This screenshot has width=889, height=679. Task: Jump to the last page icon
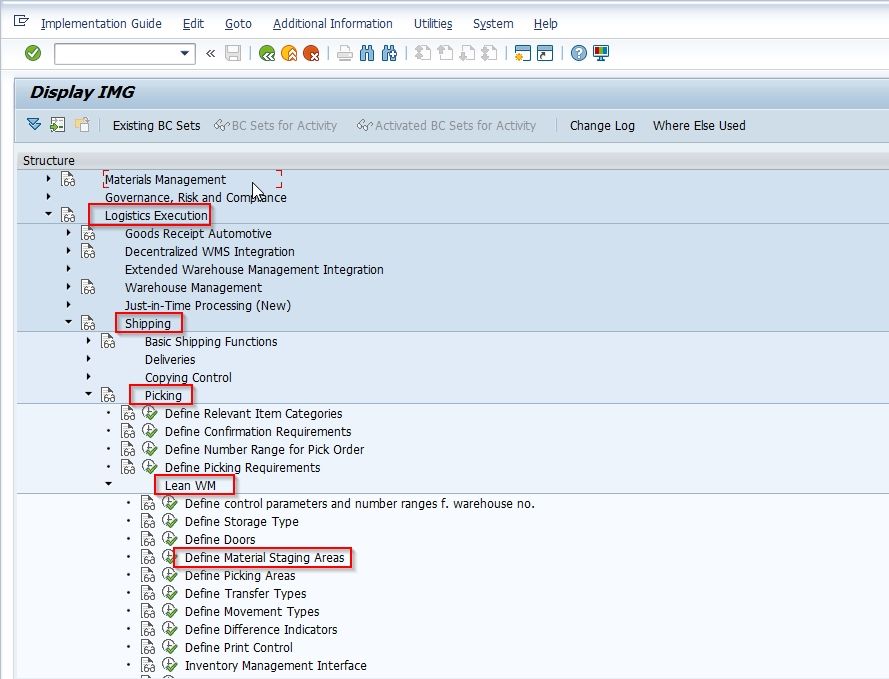489,53
